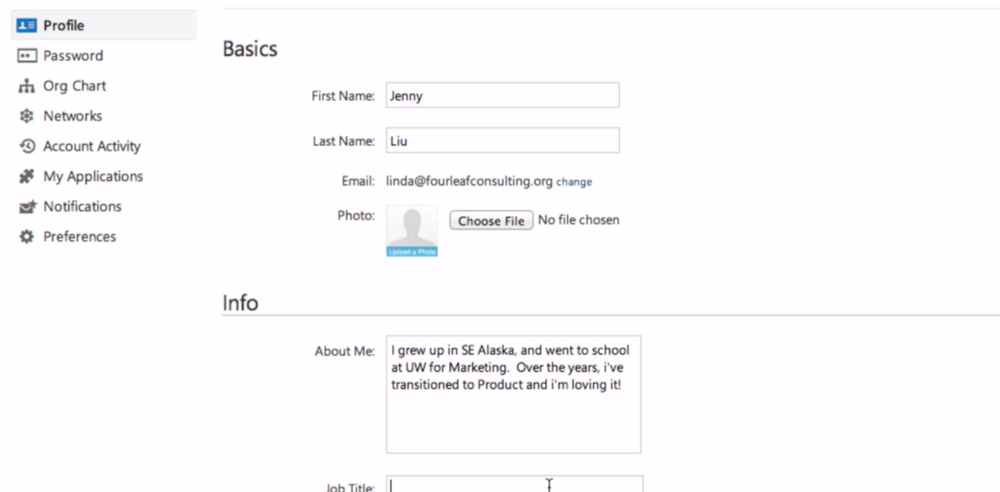Click the Notifications envelope icon

point(27,207)
